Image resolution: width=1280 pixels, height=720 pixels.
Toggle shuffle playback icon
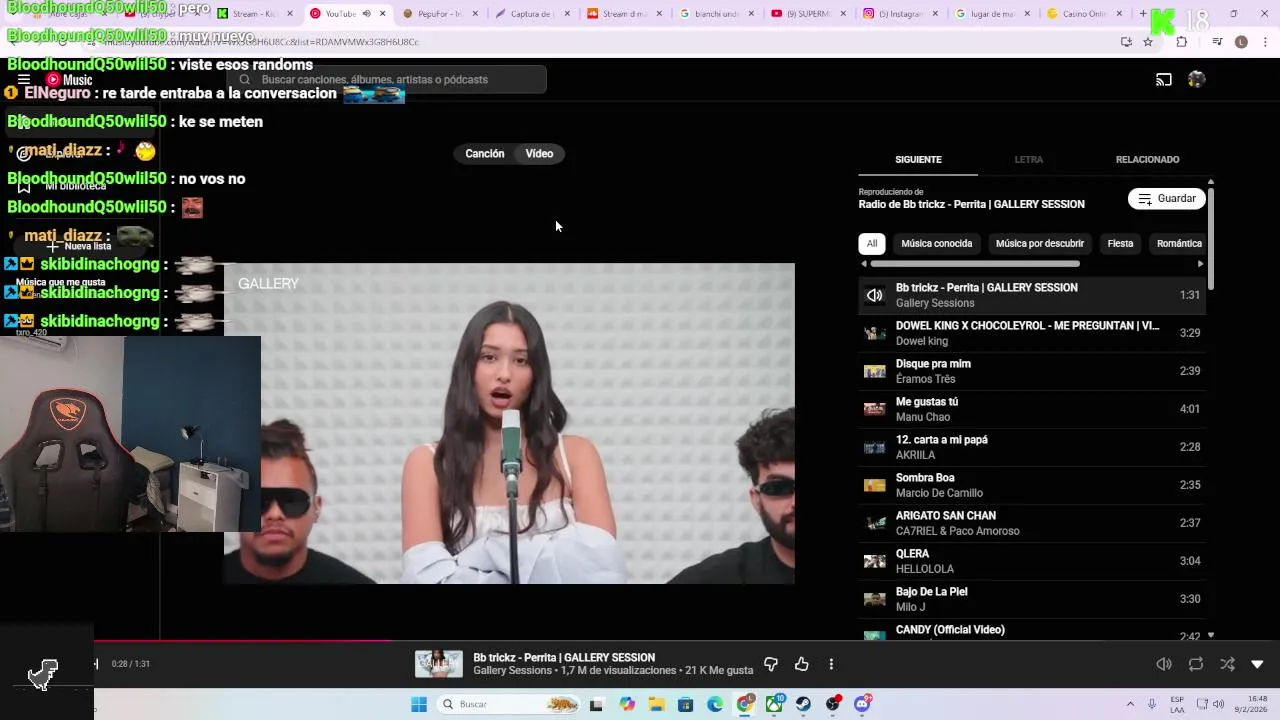point(1227,664)
